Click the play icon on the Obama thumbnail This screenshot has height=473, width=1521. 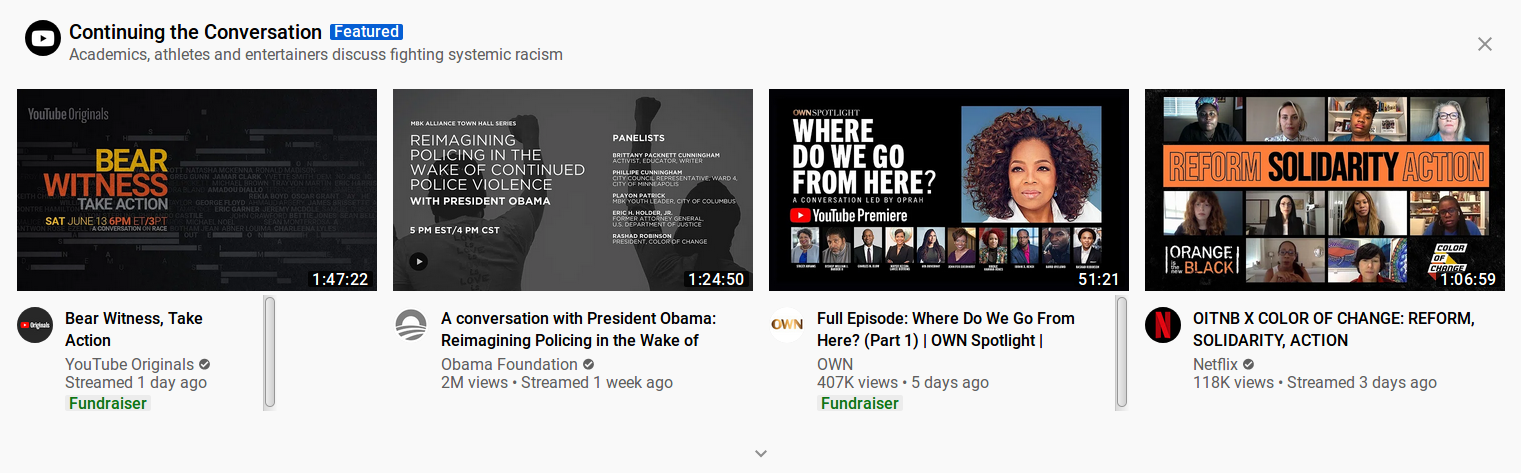coord(419,261)
